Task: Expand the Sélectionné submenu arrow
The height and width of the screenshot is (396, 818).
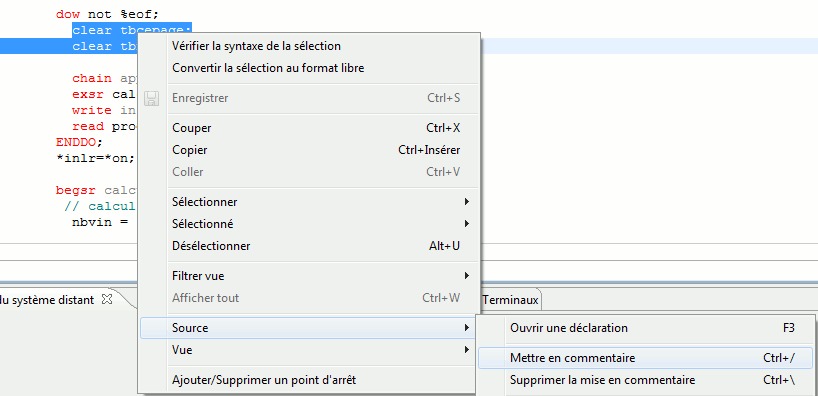Action: pos(467,224)
